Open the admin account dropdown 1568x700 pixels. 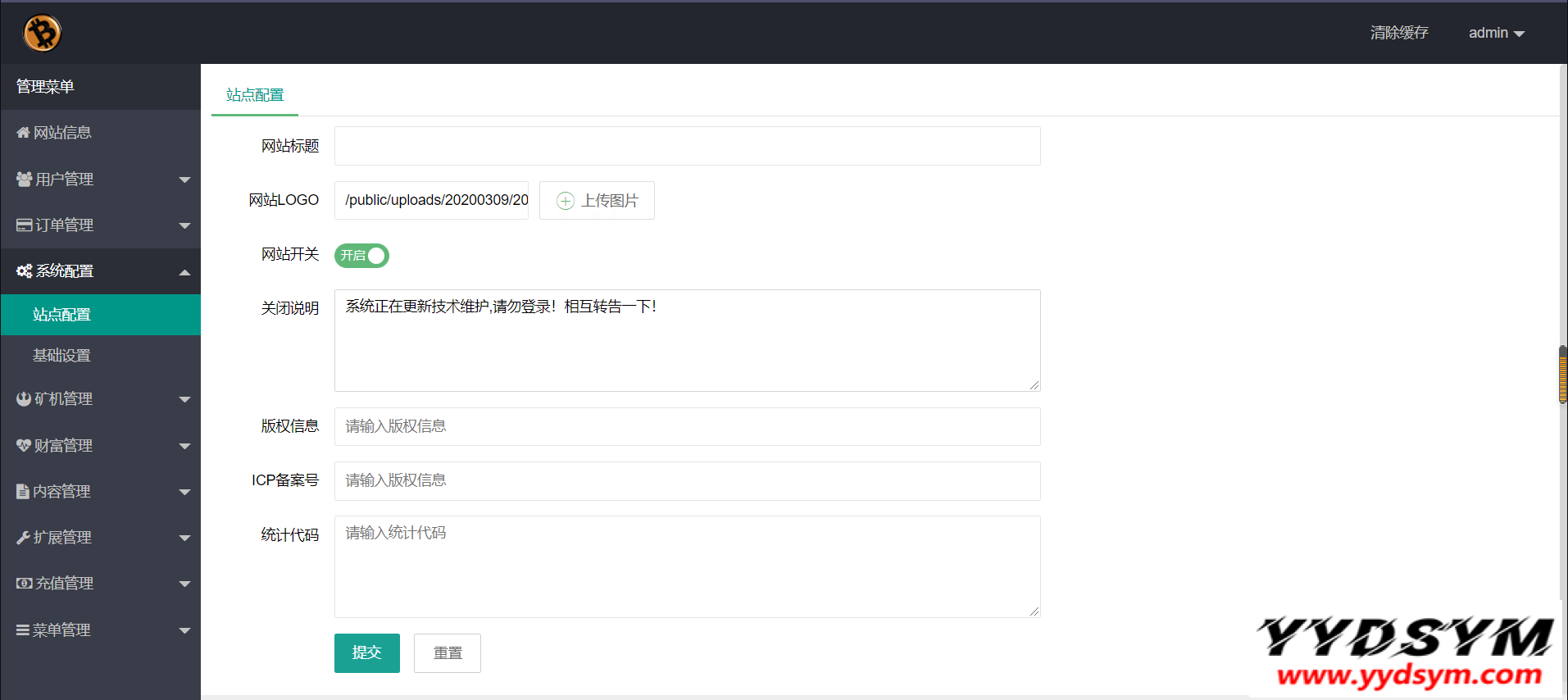pos(1496,33)
